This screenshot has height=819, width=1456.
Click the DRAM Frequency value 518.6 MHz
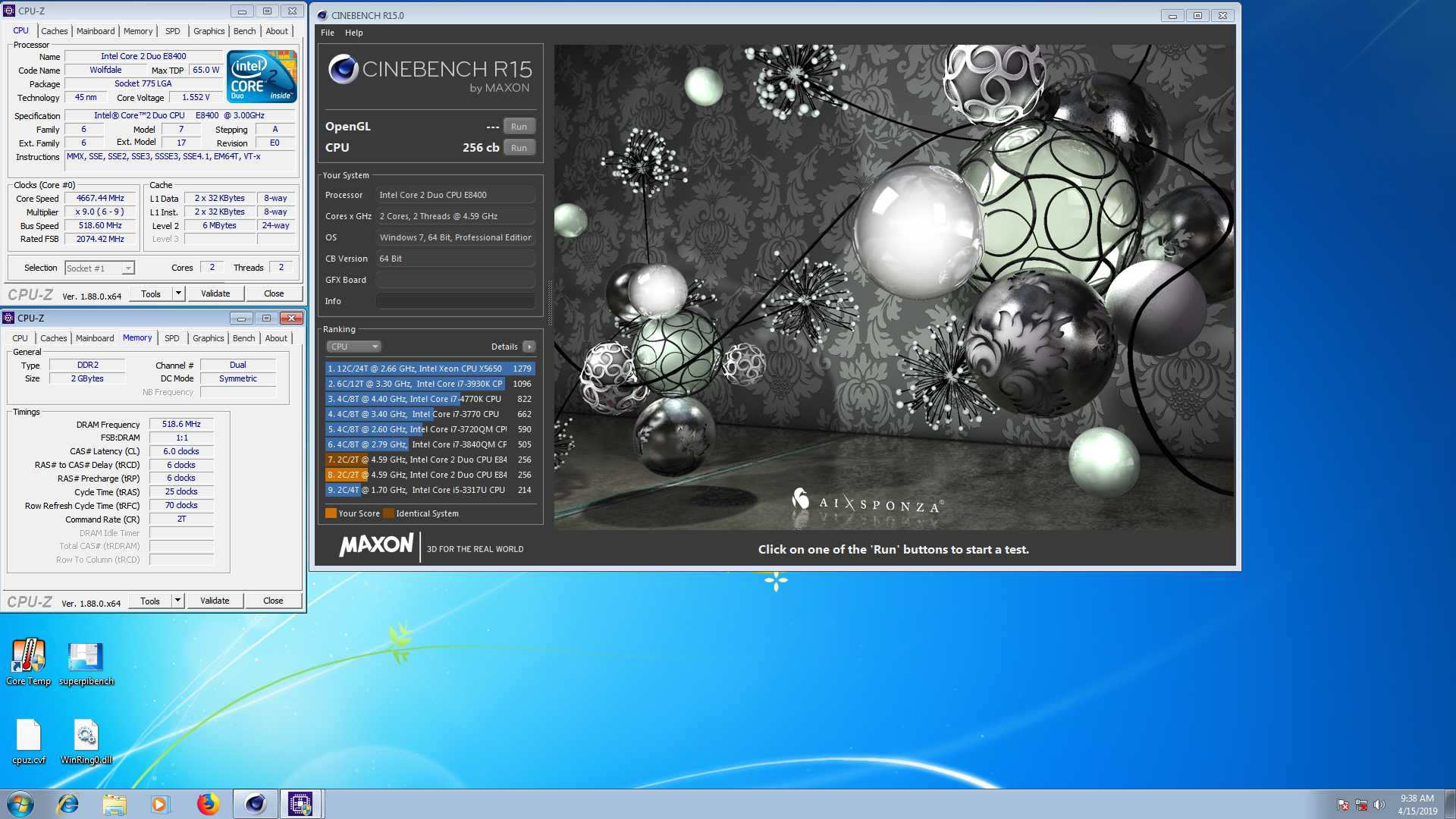(181, 424)
